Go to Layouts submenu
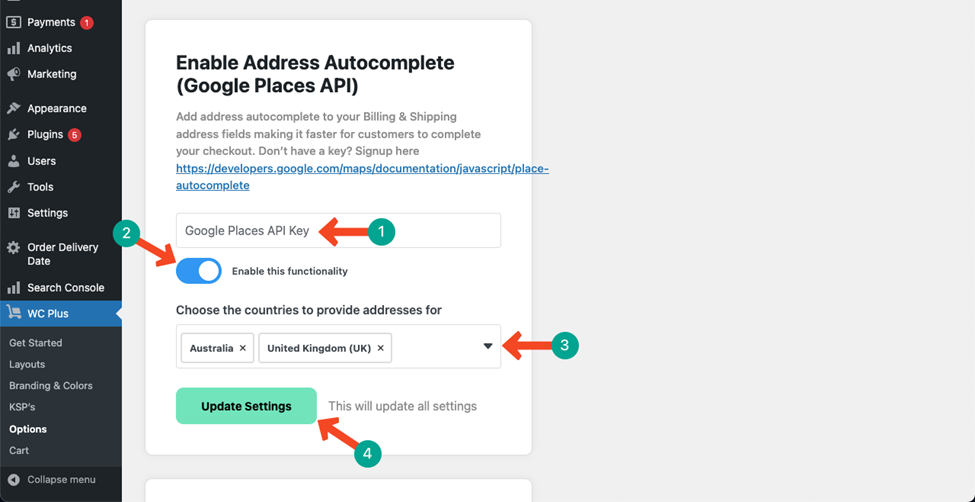Image resolution: width=975 pixels, height=502 pixels. click(27, 365)
